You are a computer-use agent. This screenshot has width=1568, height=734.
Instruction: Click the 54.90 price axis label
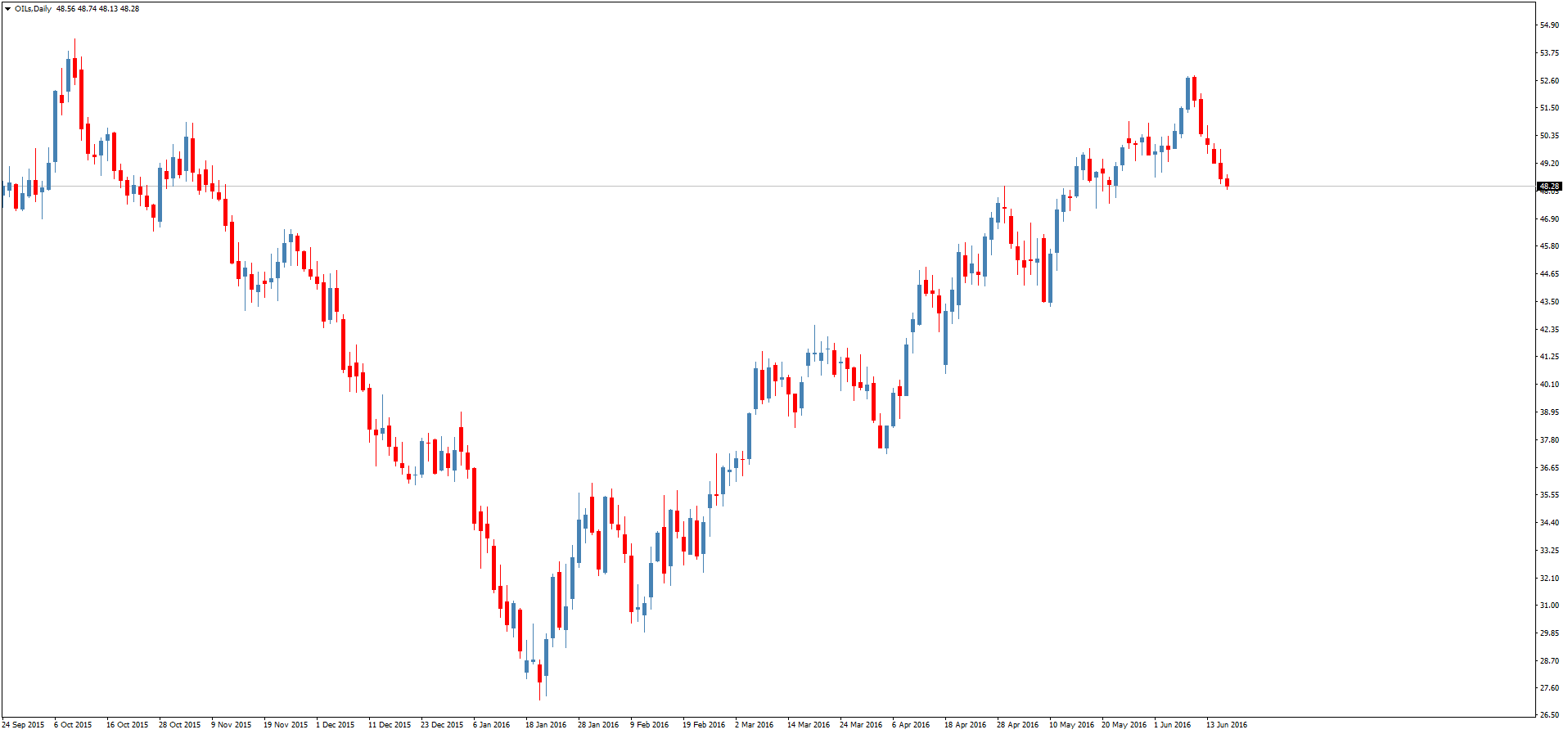1549,25
